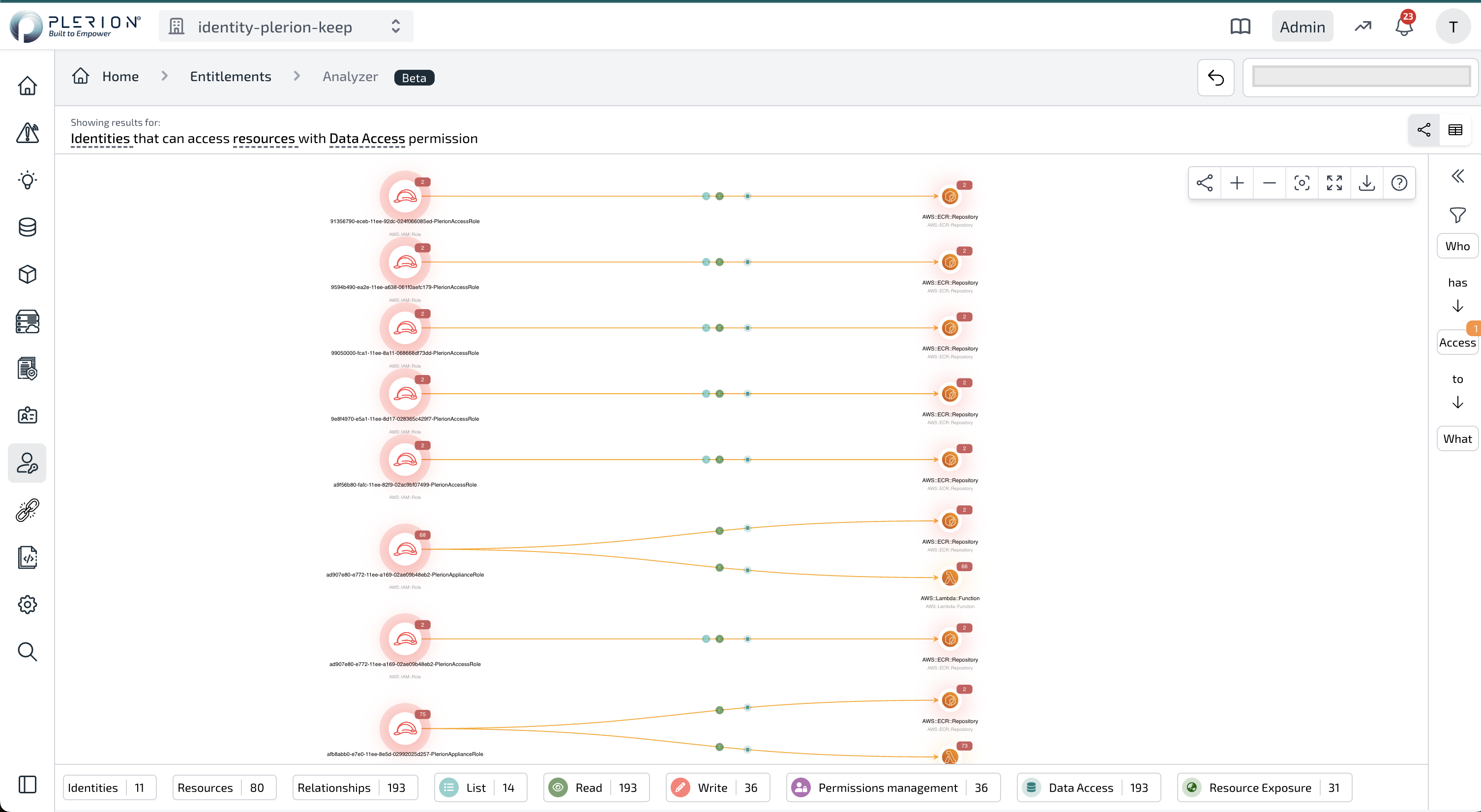The width and height of the screenshot is (1481, 812).
Task: Open the code file sidebar icon
Action: click(x=27, y=557)
